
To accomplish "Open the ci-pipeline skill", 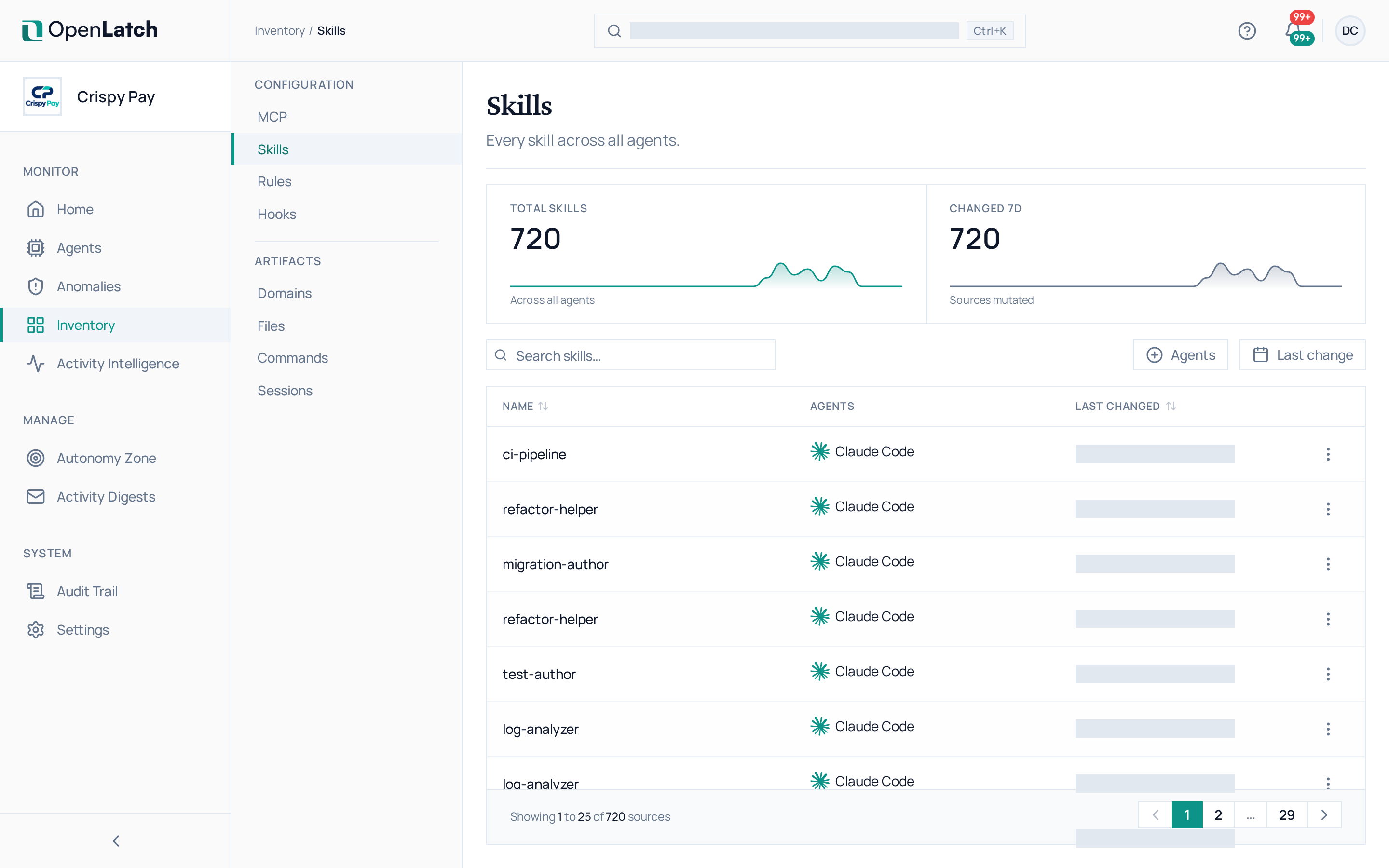I will [534, 454].
